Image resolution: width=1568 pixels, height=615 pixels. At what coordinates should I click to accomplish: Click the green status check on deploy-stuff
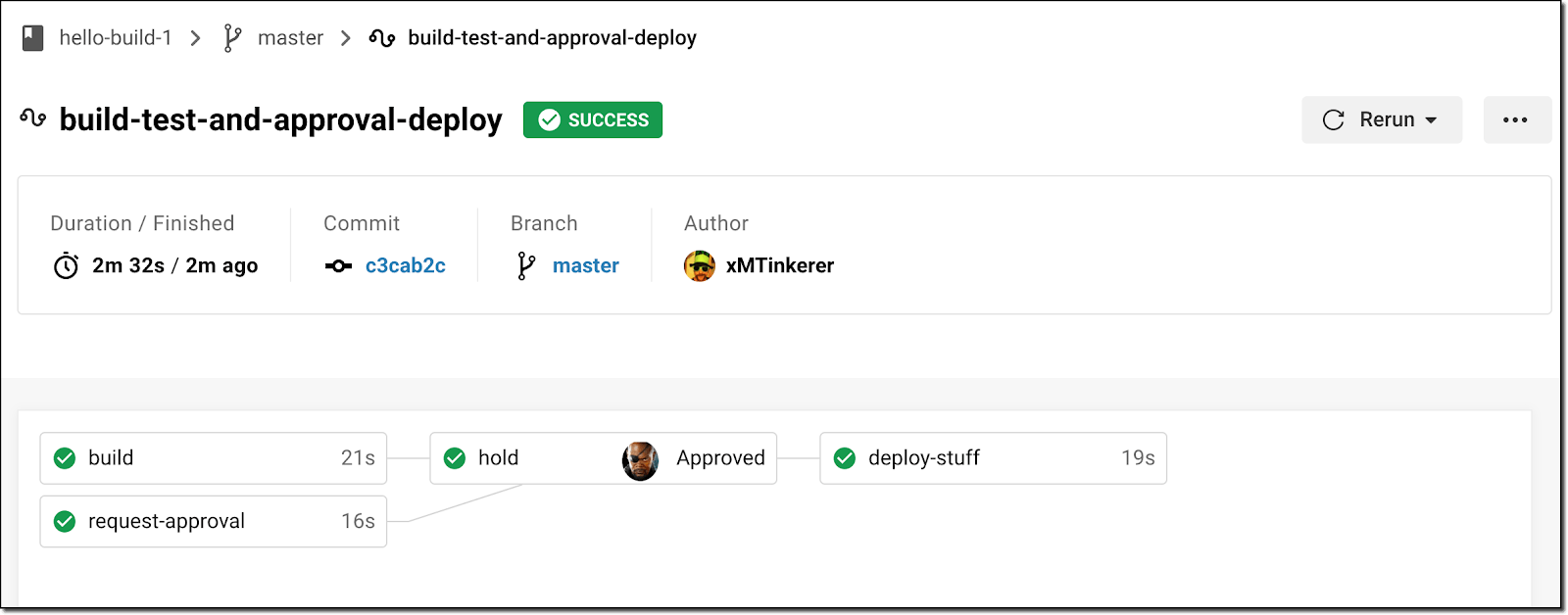[845, 458]
